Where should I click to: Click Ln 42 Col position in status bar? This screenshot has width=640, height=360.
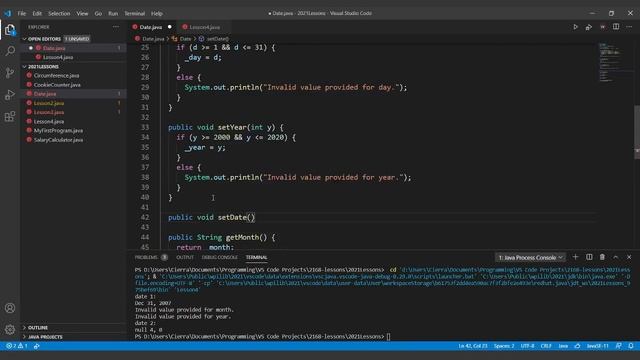473,346
